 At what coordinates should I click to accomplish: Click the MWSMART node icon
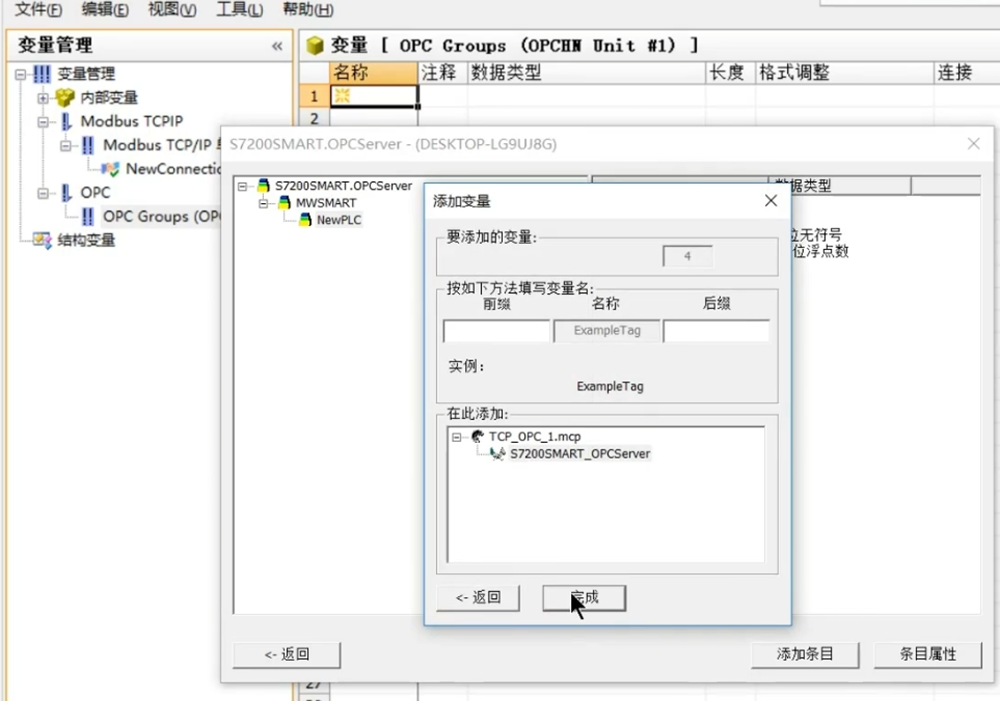click(285, 203)
